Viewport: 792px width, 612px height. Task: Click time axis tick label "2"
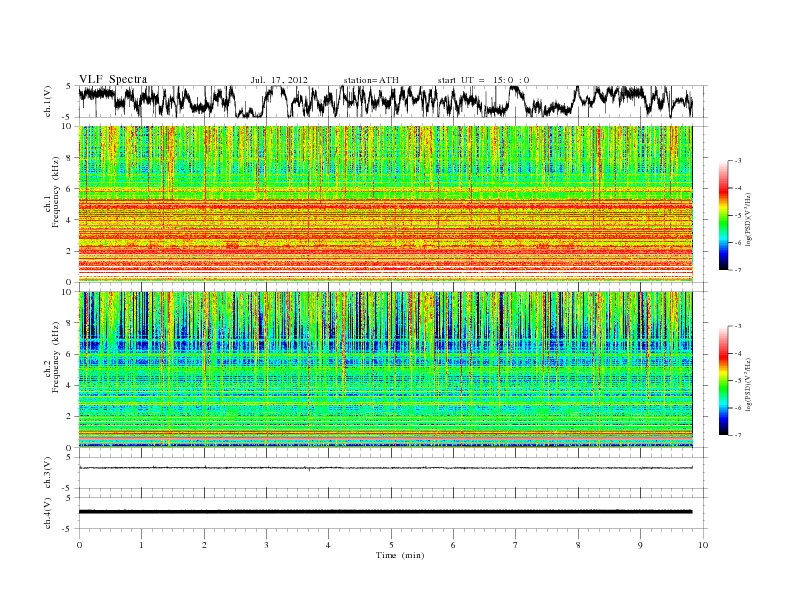204,545
